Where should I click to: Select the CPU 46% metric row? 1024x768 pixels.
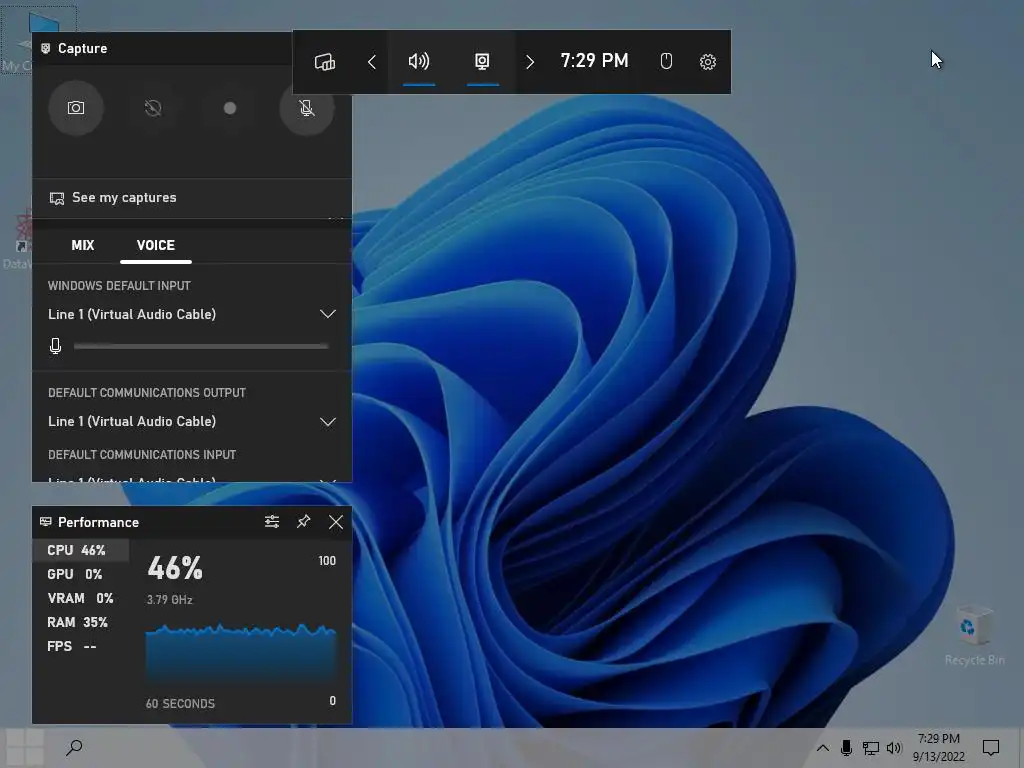81,550
